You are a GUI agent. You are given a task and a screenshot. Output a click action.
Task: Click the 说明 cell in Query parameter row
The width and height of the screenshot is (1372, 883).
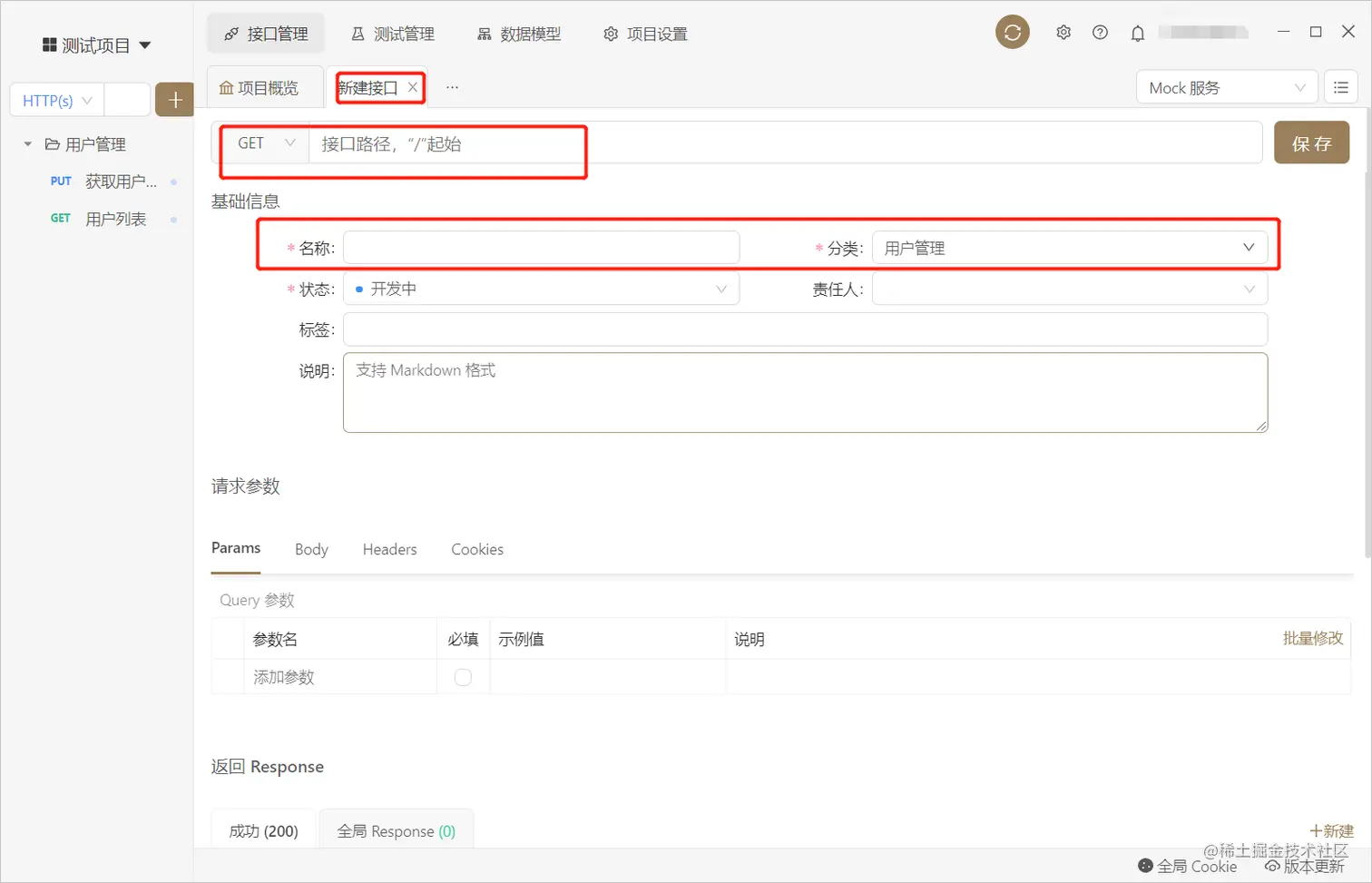pyautogui.click(x=1038, y=677)
